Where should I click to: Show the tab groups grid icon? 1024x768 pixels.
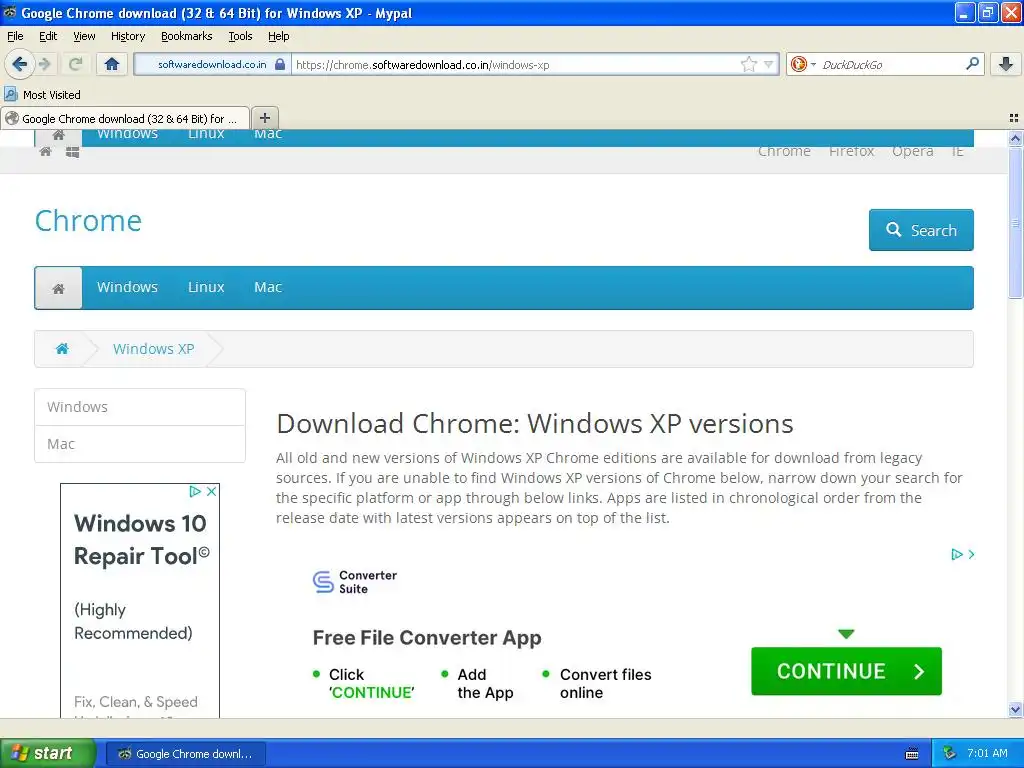(1014, 118)
